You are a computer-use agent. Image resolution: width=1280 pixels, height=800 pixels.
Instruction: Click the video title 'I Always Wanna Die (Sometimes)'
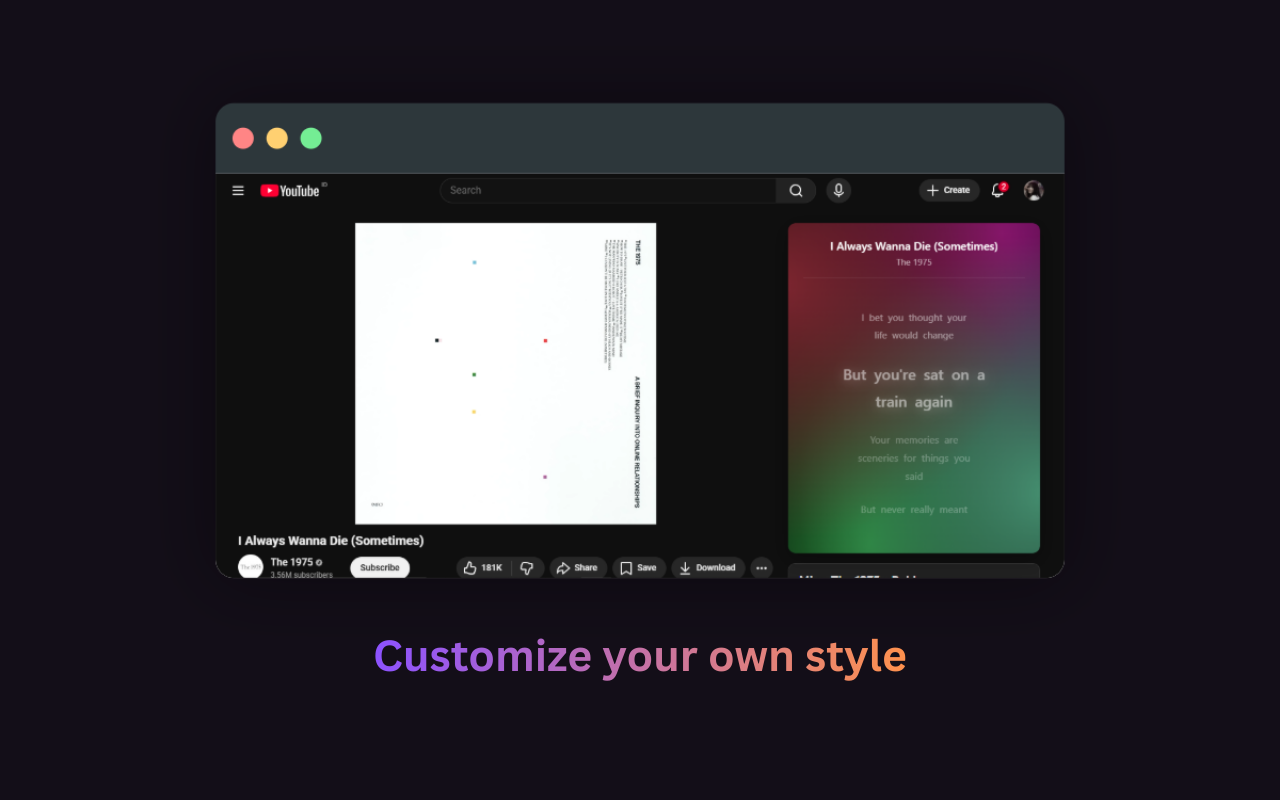(x=331, y=541)
